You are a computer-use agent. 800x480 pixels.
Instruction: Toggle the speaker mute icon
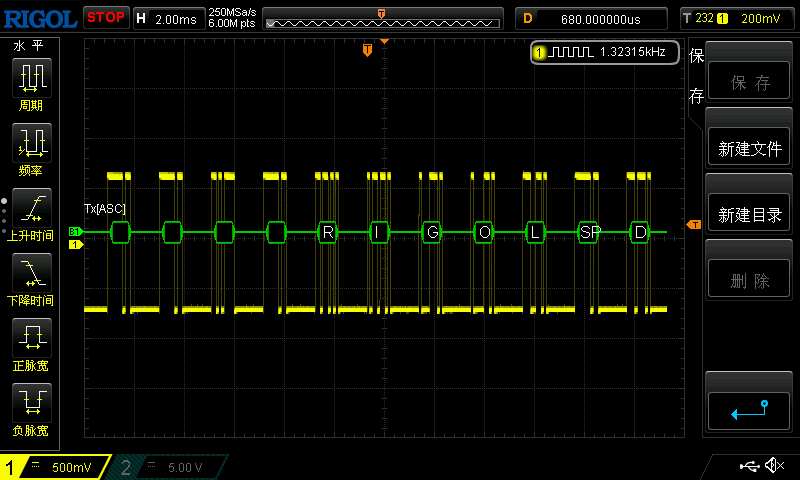[774, 465]
